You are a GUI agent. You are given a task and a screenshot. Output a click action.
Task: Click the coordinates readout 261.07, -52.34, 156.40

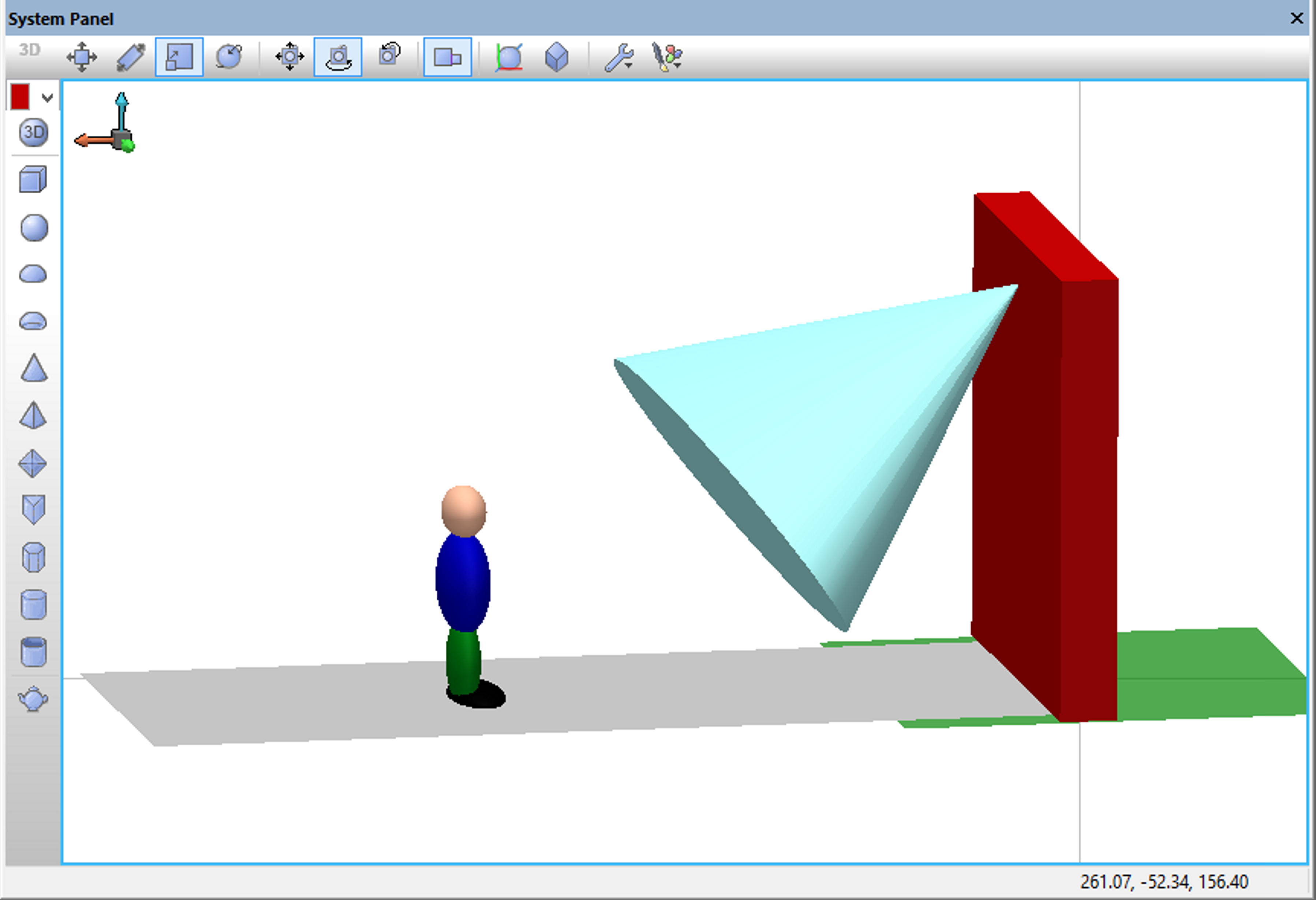click(x=1164, y=881)
